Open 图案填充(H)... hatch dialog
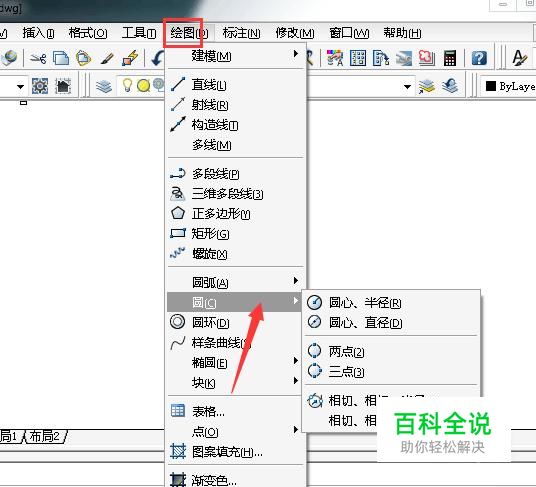536x487 pixels. (x=236, y=452)
